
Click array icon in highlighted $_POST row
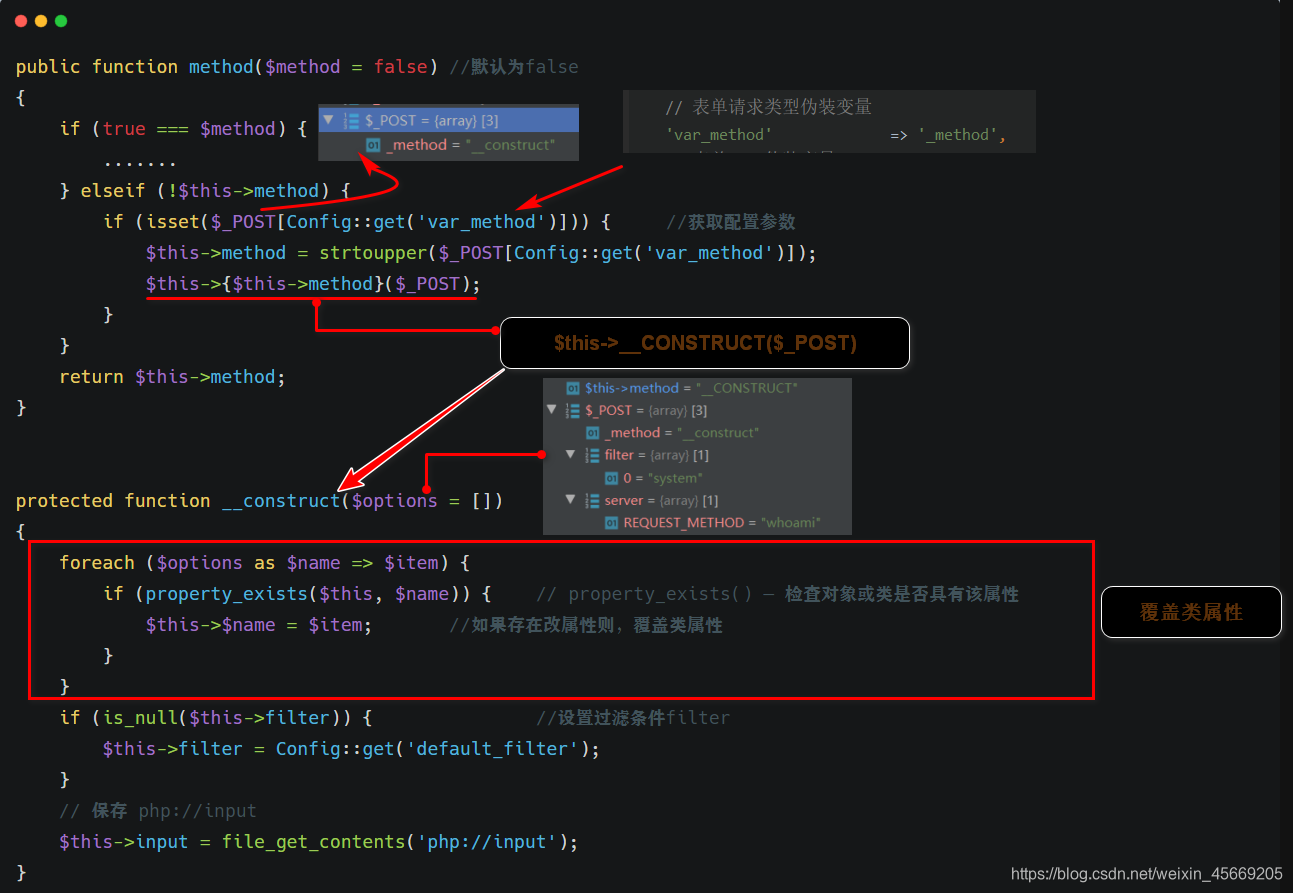click(351, 120)
